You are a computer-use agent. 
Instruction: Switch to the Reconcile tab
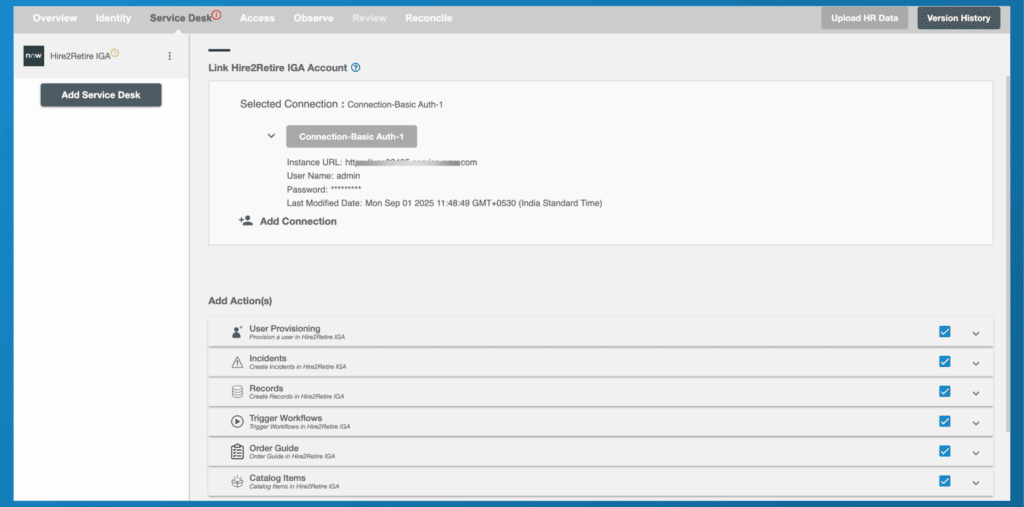pos(428,18)
